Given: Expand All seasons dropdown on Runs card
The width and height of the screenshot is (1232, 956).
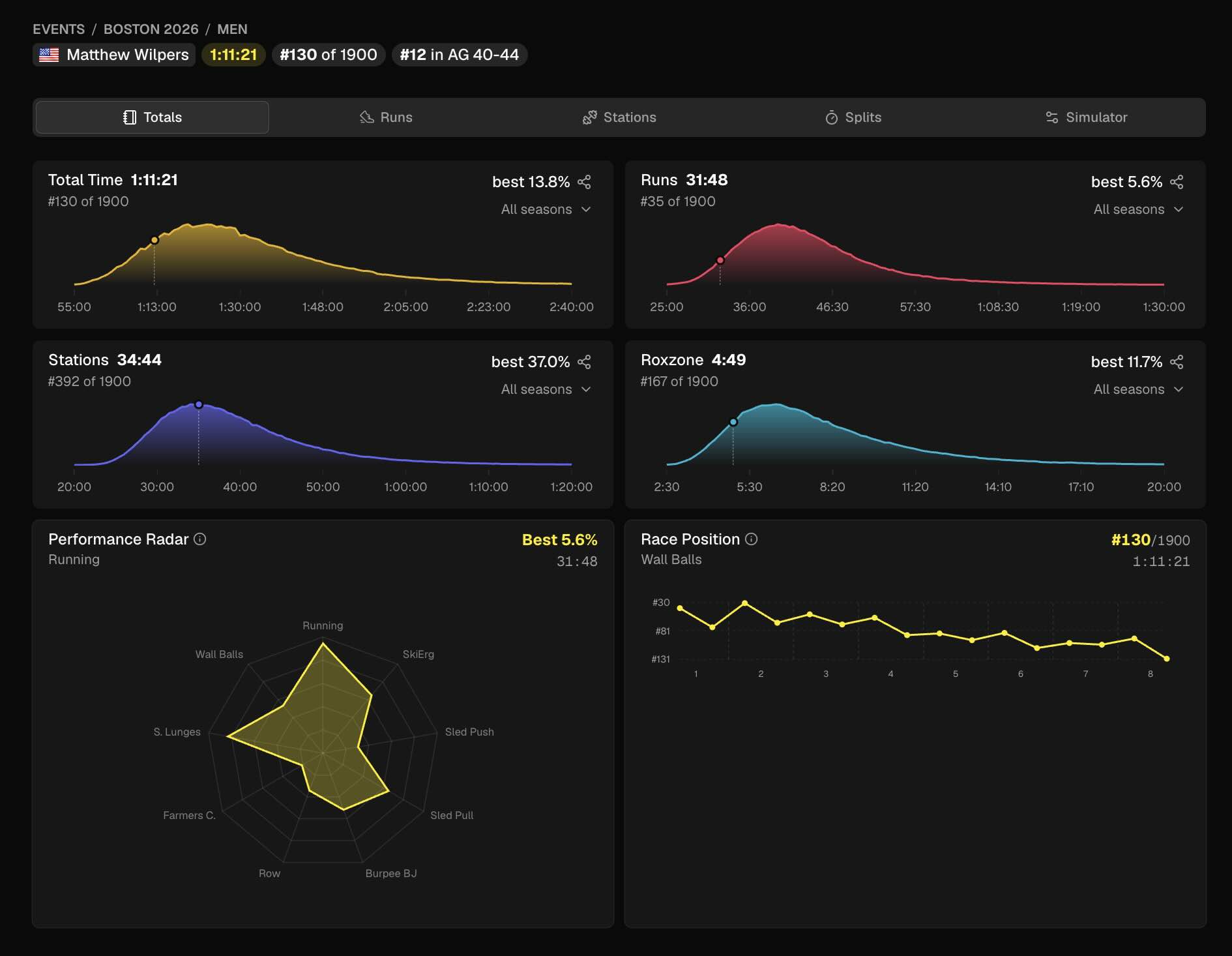Looking at the screenshot, I should [1138, 209].
